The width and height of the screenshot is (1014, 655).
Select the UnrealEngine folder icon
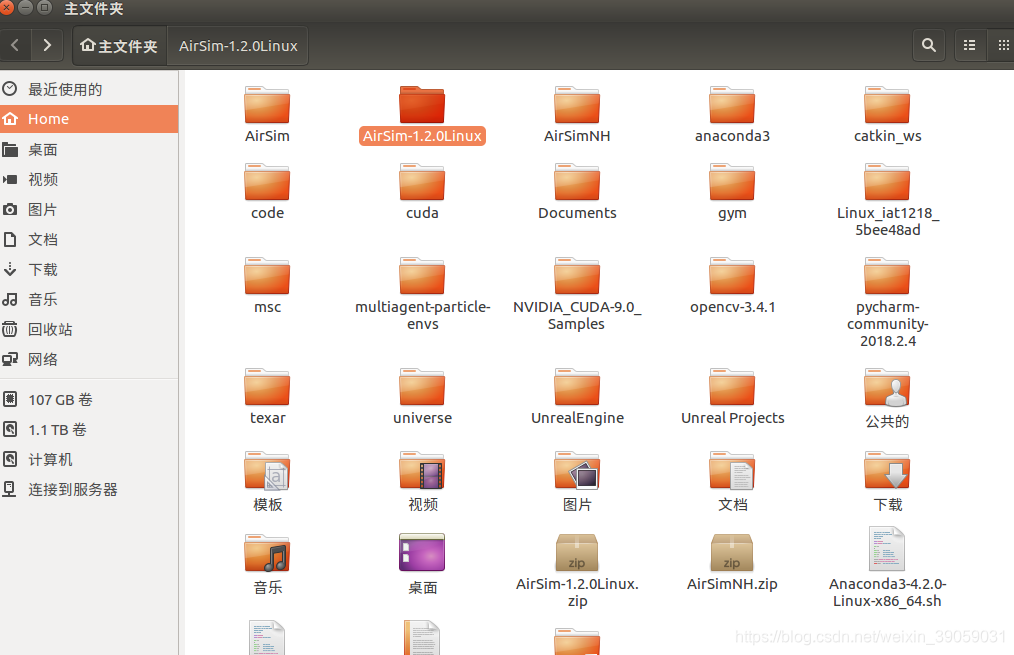pos(577,387)
